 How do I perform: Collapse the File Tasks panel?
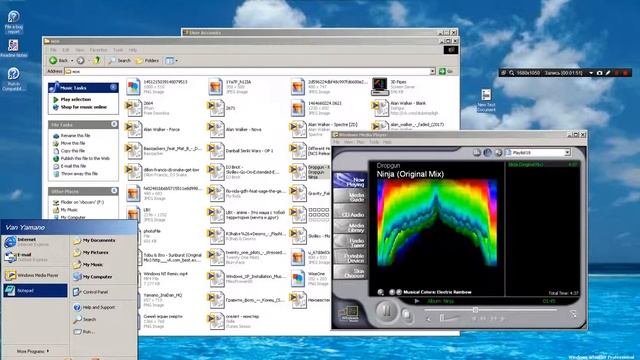[x=114, y=124]
